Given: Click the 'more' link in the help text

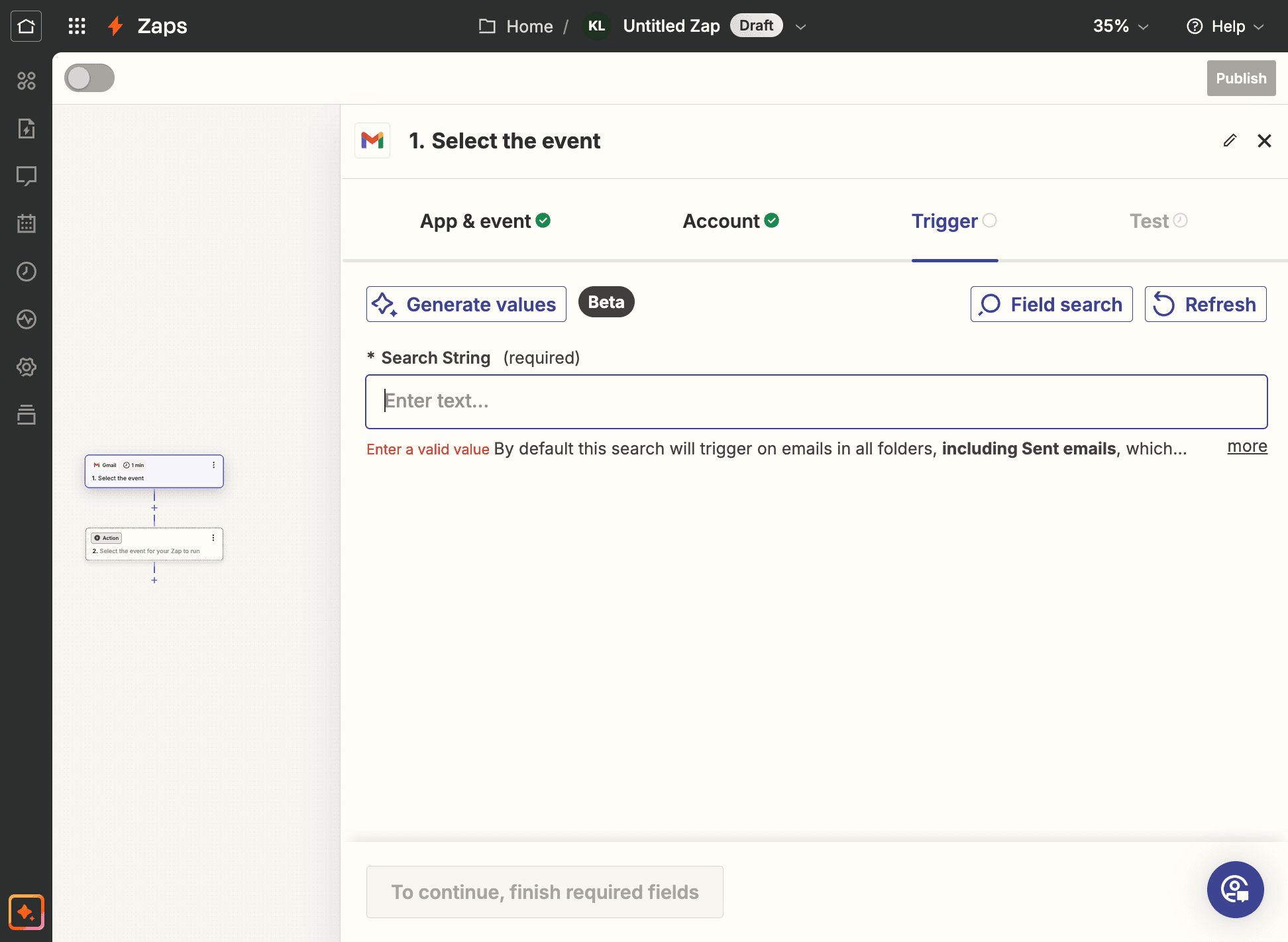Looking at the screenshot, I should click(1247, 446).
